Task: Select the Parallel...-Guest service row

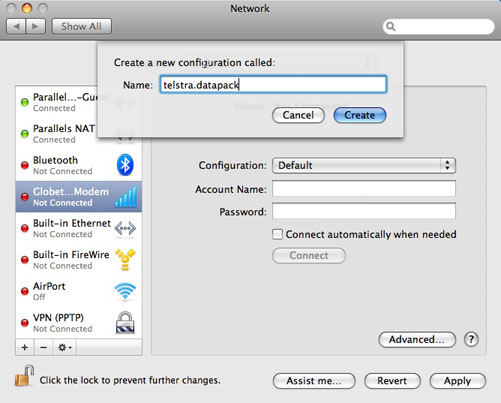Action: tap(57, 102)
